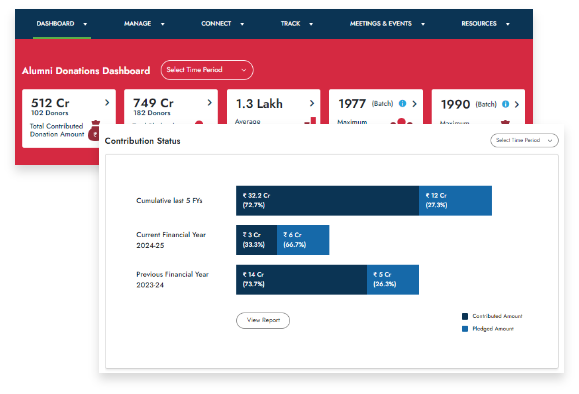Click the 1990 batch value
The height and width of the screenshot is (394, 579).
point(455,105)
